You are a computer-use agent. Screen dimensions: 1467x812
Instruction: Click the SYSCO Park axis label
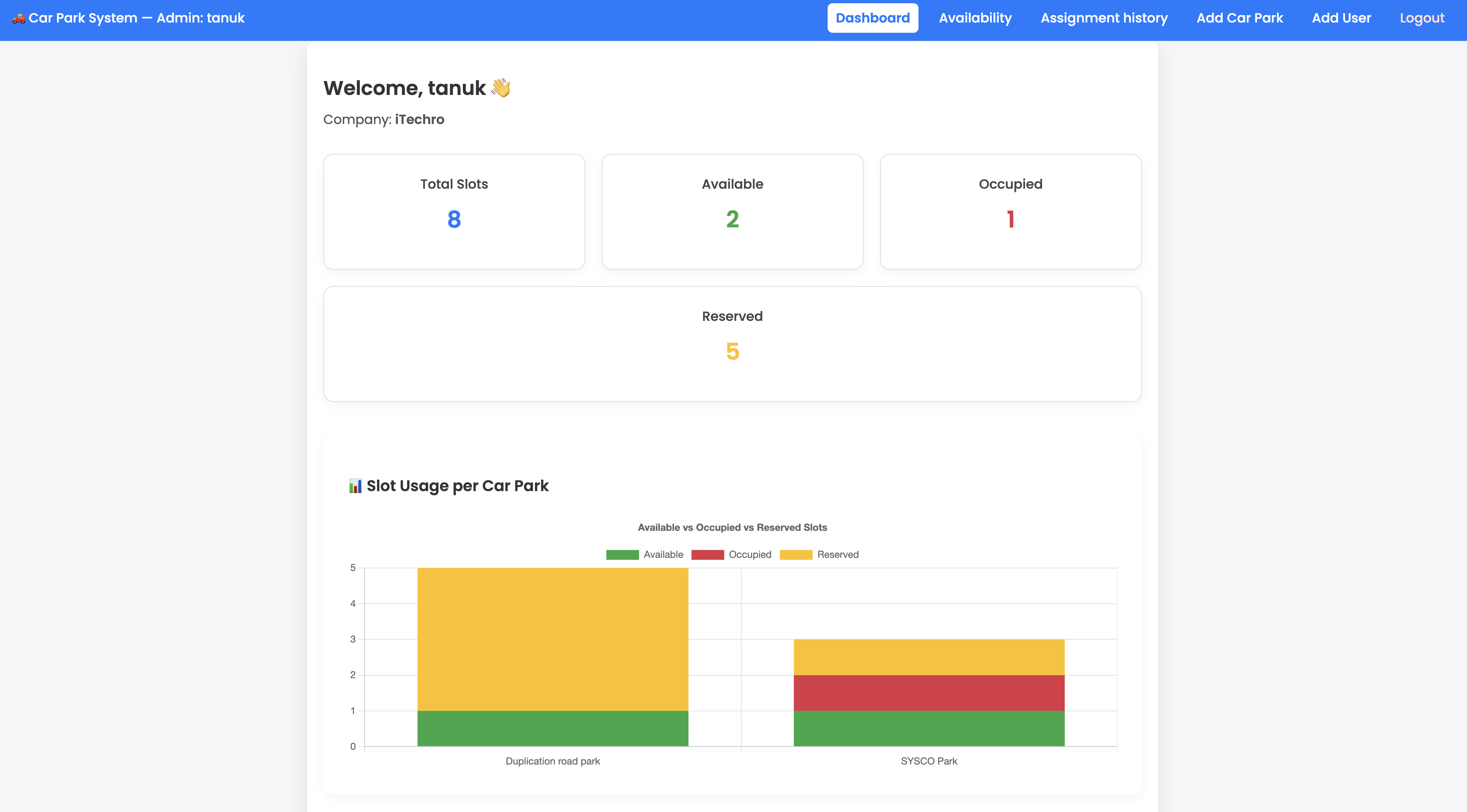[929, 761]
